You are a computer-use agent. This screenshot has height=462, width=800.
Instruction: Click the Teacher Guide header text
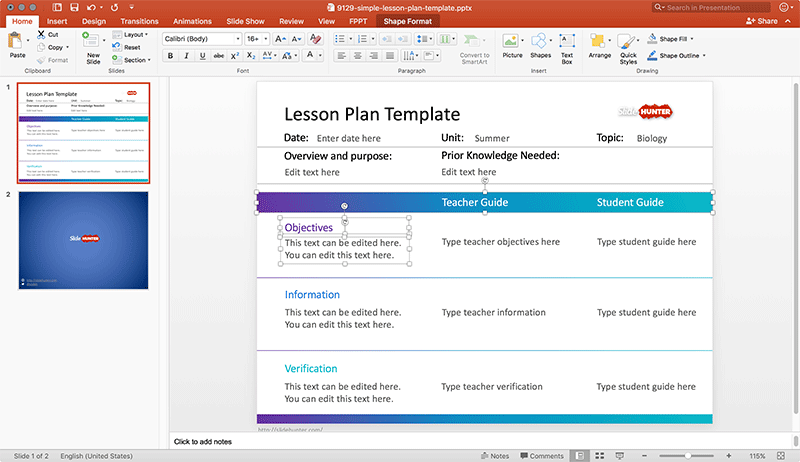pos(474,202)
